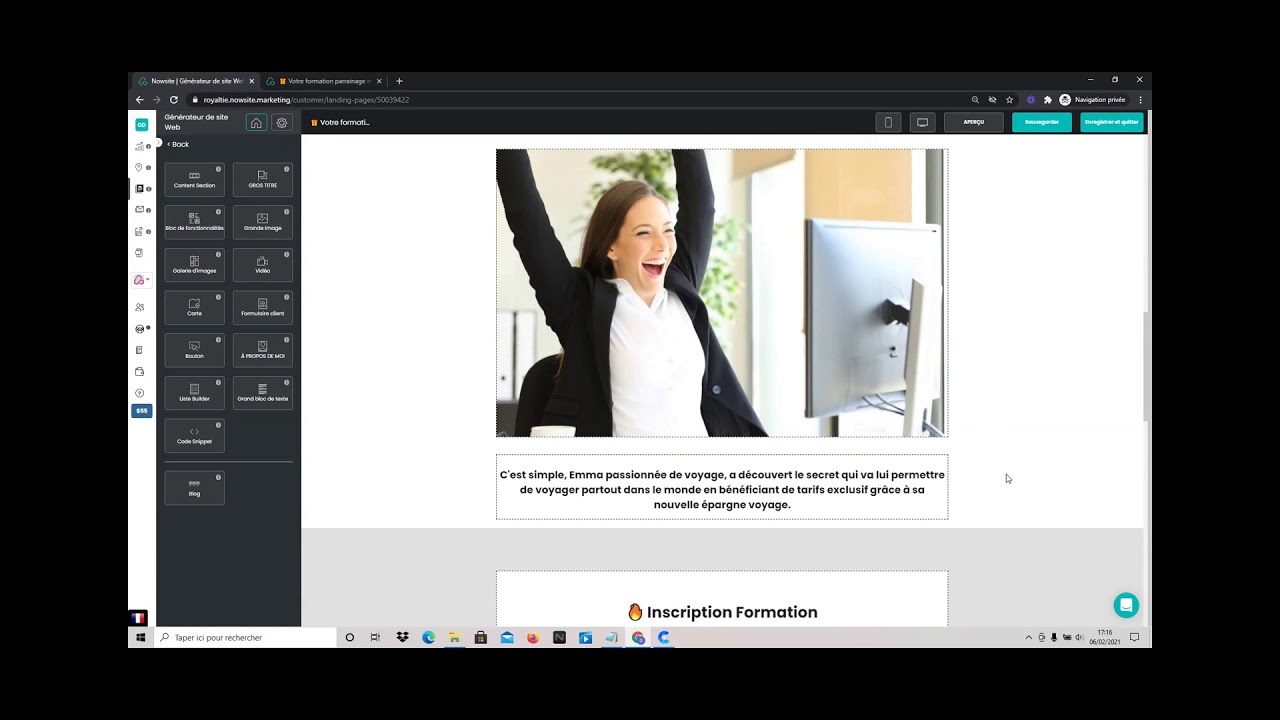
Task: Open the pink logo dropdown in sidebar
Action: 141,280
